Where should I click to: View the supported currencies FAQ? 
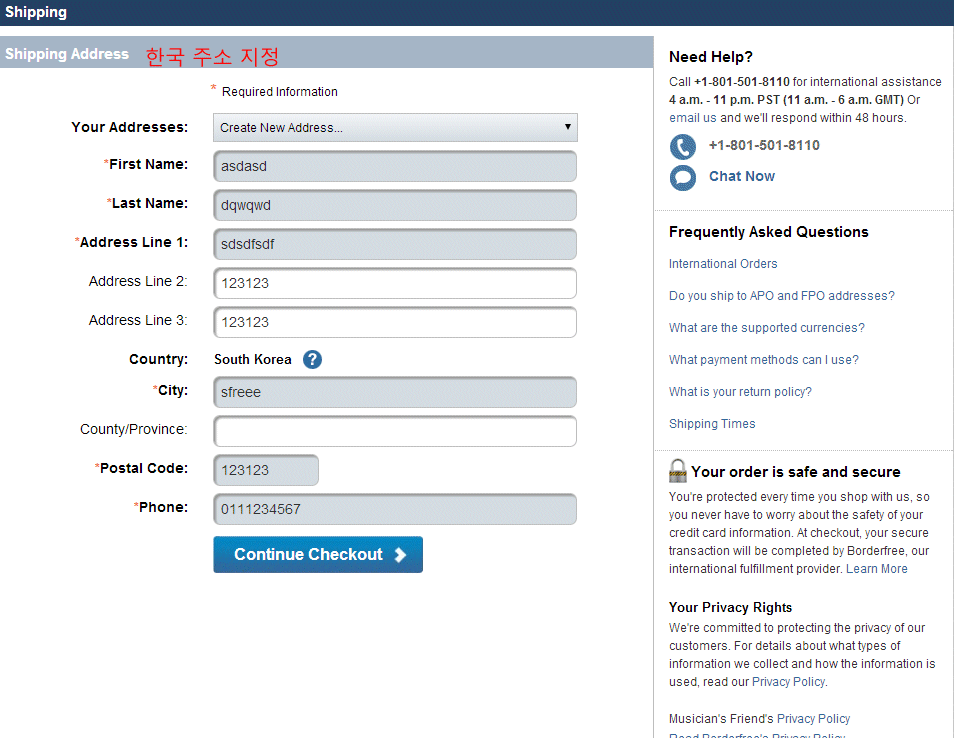coord(766,328)
